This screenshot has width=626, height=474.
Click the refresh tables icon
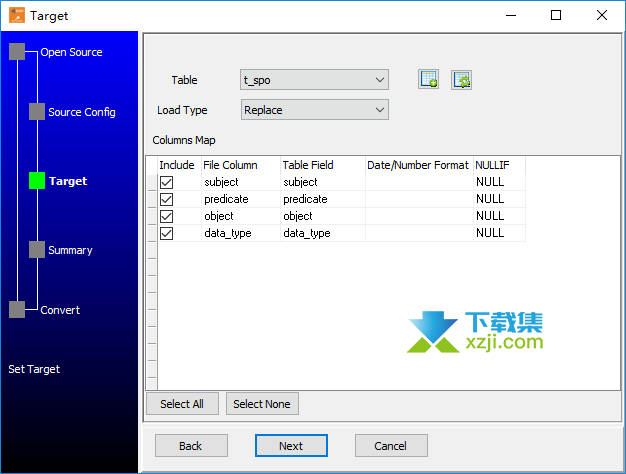(x=461, y=79)
